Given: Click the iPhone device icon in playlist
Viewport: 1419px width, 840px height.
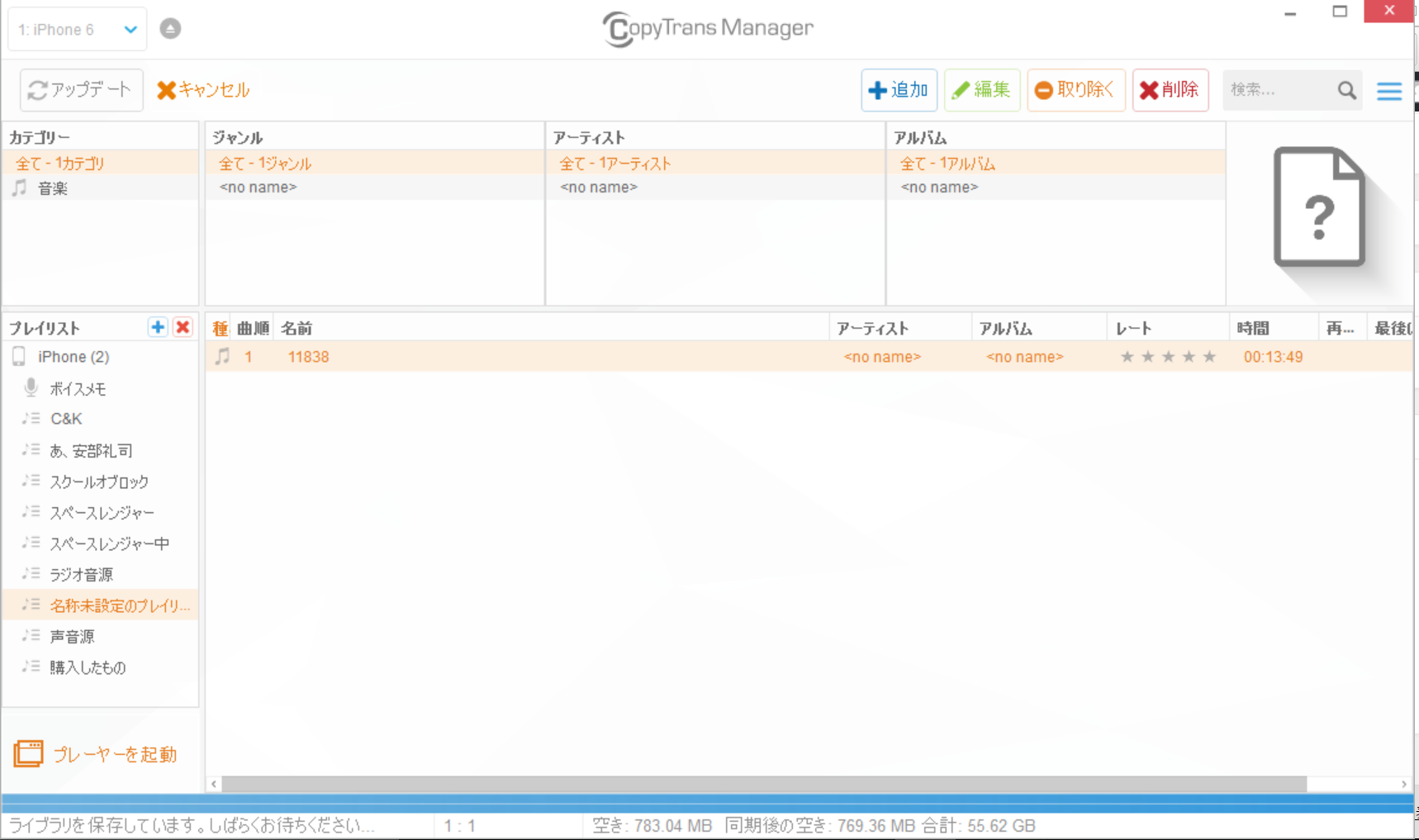Looking at the screenshot, I should click(x=19, y=356).
